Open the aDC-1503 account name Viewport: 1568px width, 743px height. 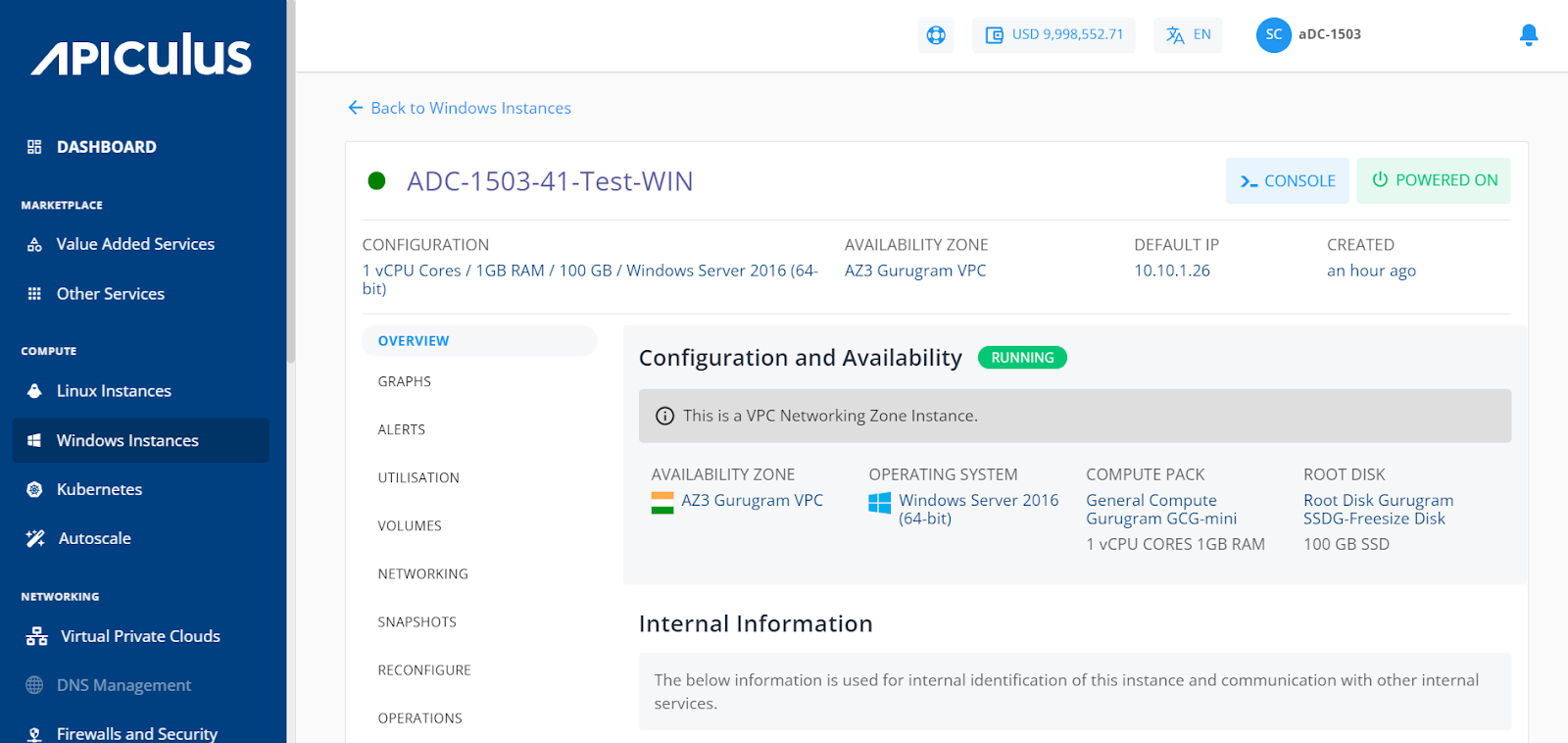[x=1330, y=34]
